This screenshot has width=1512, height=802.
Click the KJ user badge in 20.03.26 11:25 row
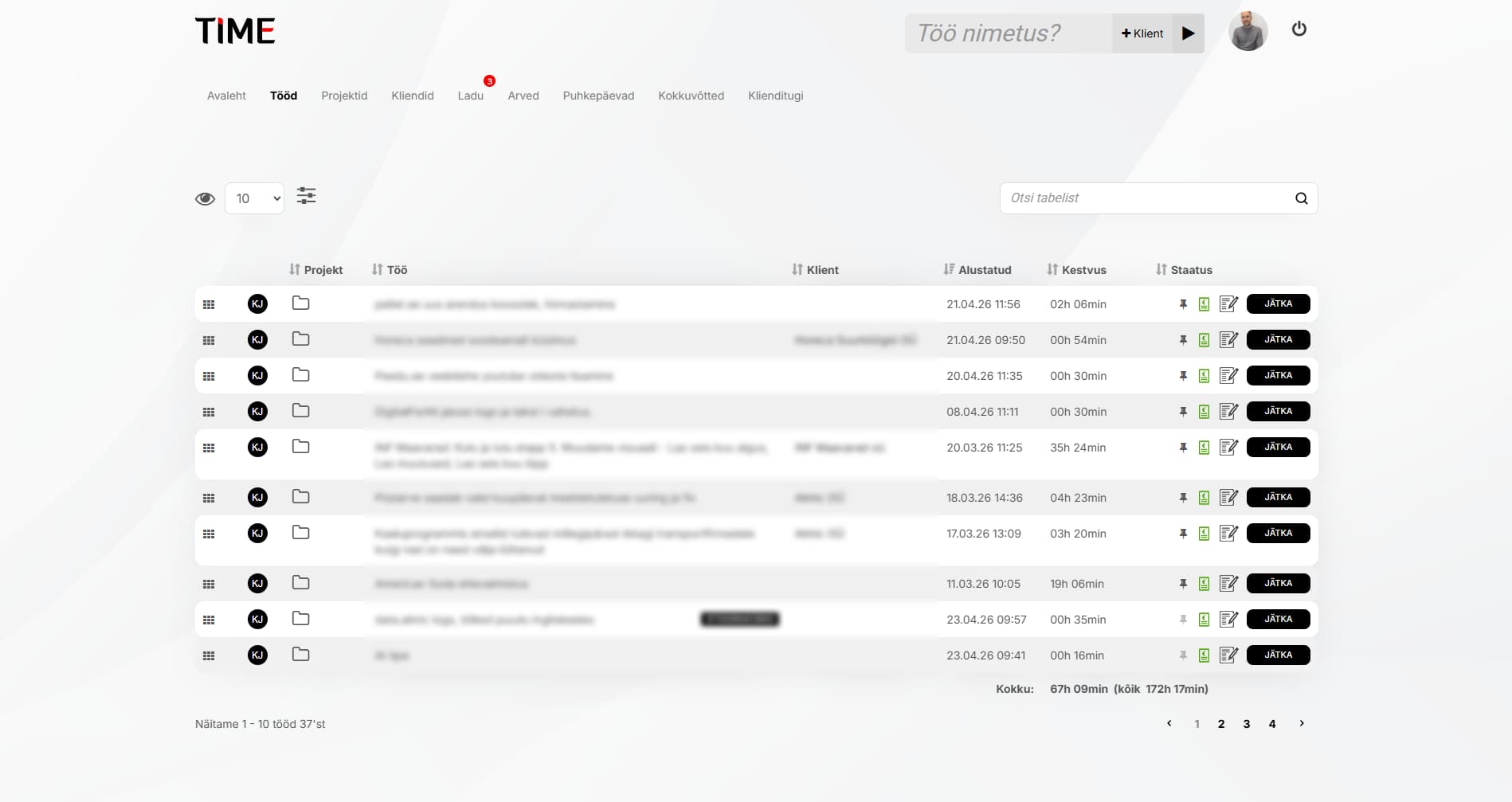click(257, 448)
